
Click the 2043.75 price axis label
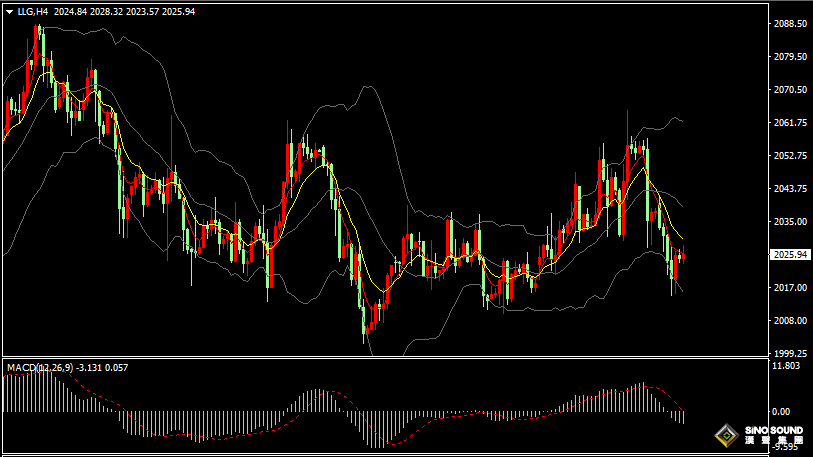pos(791,189)
